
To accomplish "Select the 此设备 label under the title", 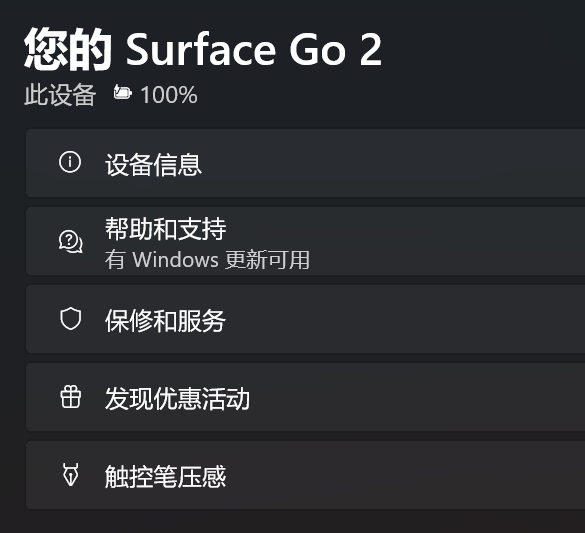I will 60,94.
